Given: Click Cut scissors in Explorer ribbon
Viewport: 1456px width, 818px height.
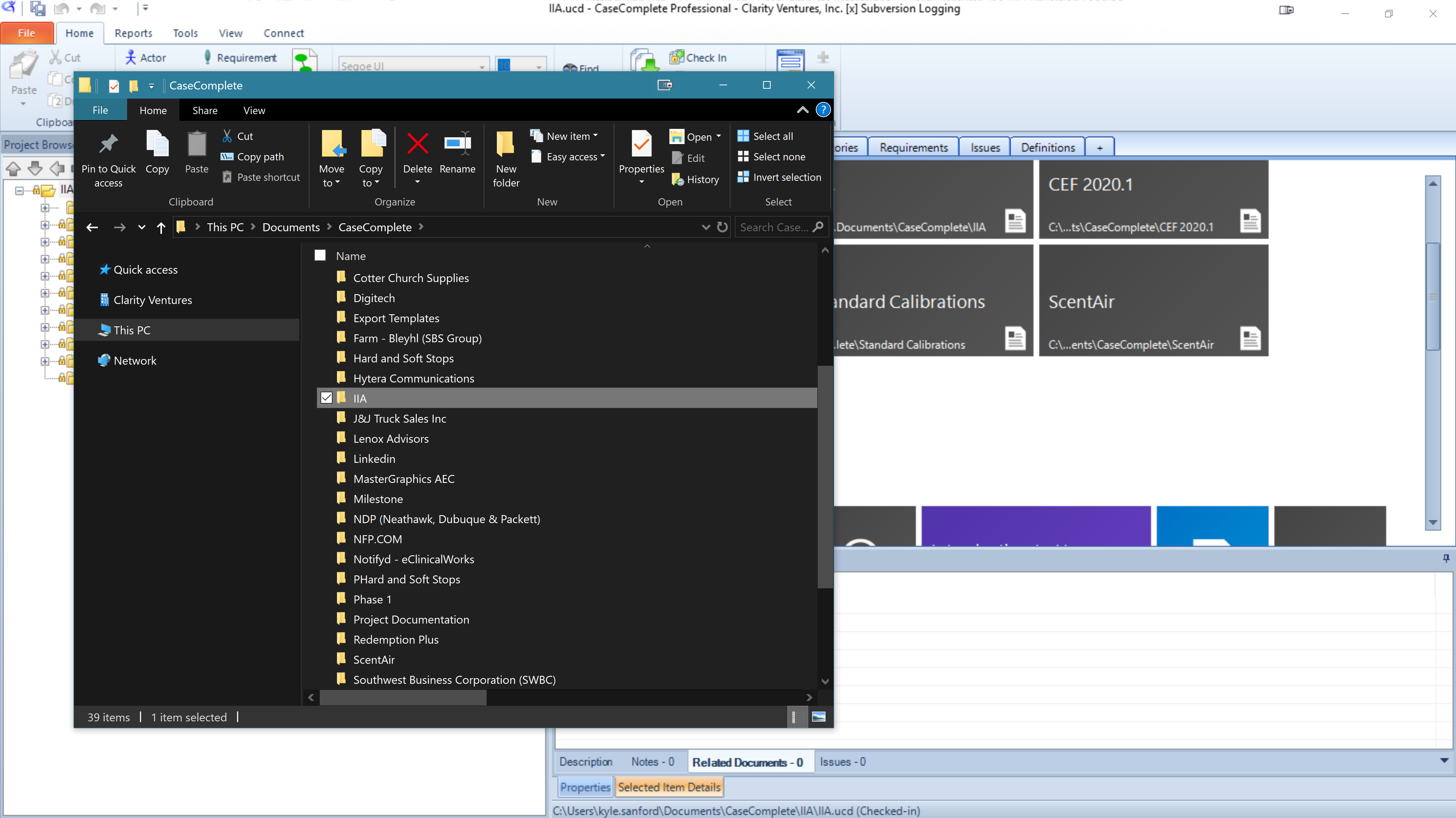Looking at the screenshot, I should point(237,136).
